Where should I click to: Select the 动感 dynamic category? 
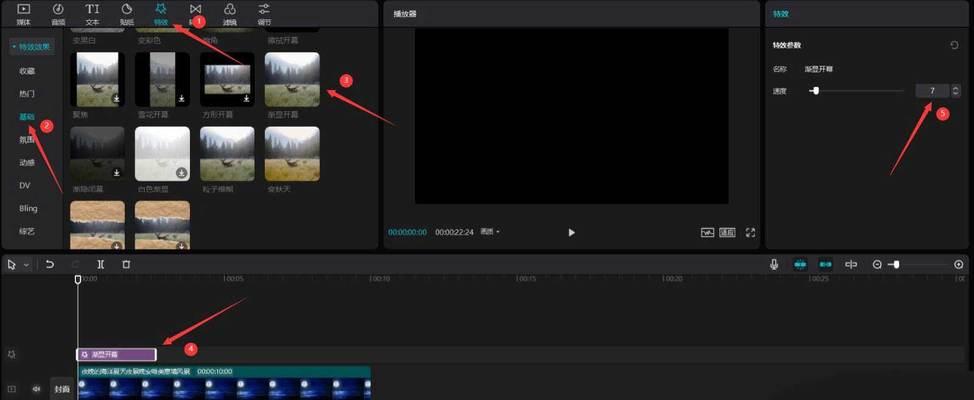tap(27, 163)
